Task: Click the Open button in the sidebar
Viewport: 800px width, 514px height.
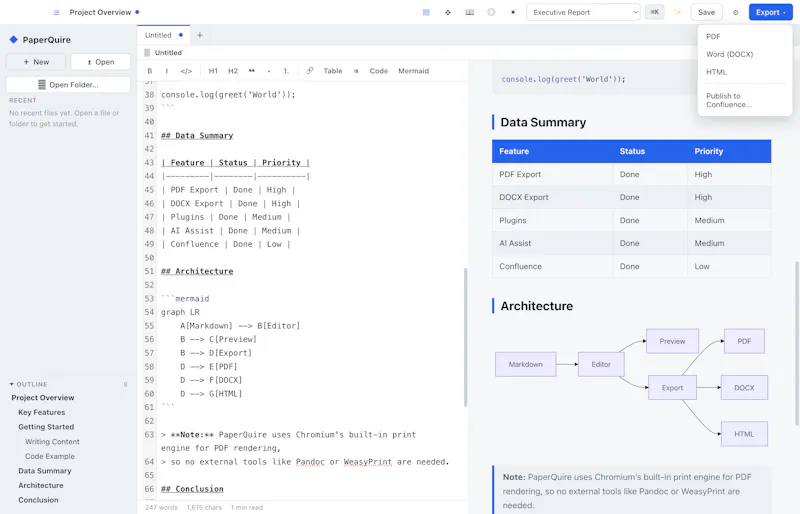Action: pyautogui.click(x=101, y=62)
